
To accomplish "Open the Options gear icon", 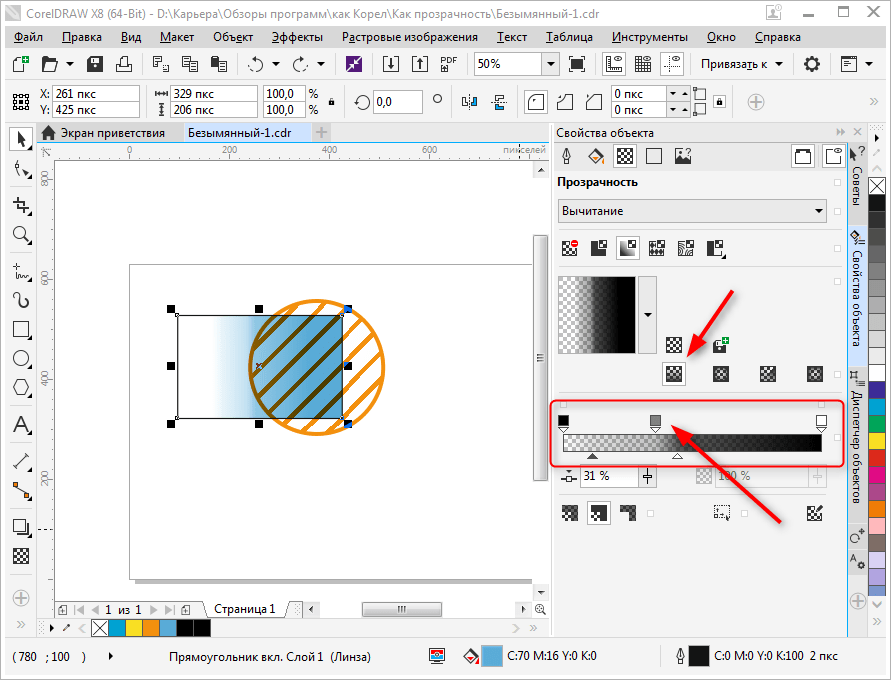I will point(812,64).
